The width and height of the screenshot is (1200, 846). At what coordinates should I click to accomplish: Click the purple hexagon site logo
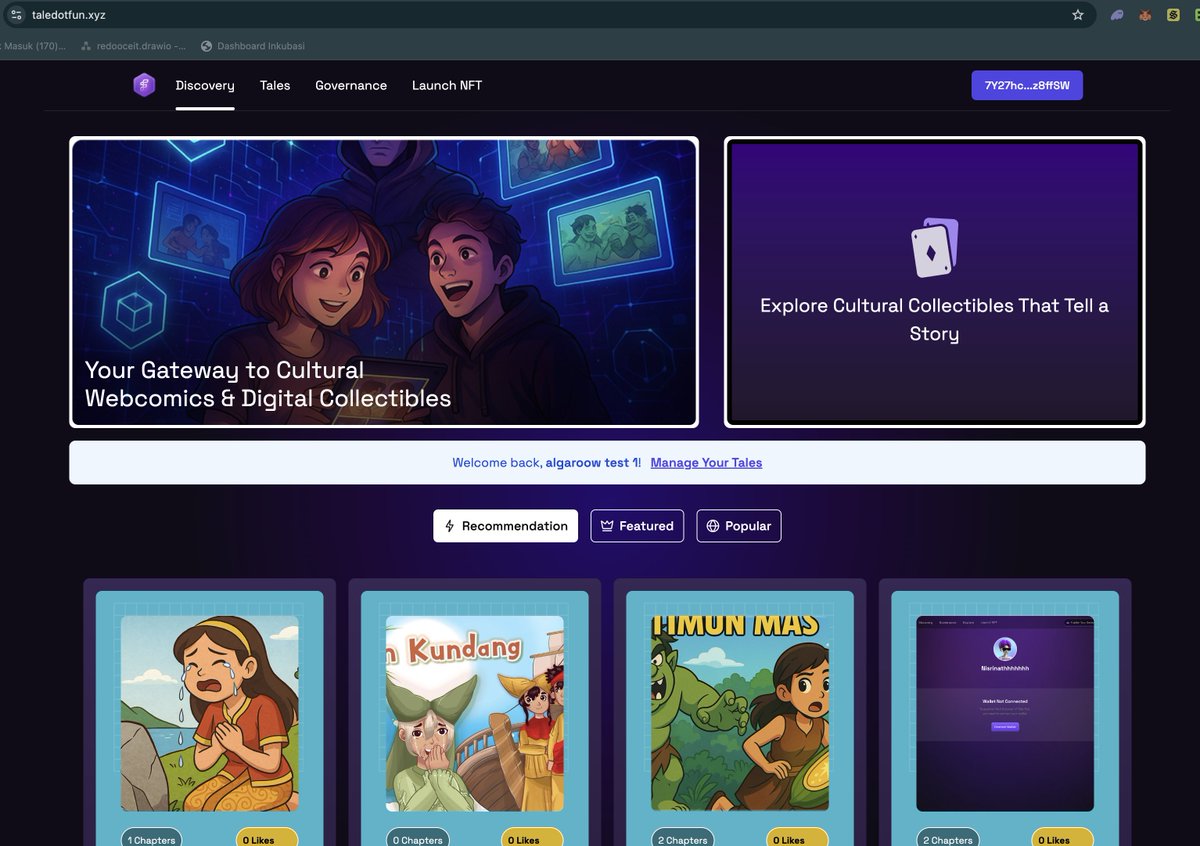point(144,85)
